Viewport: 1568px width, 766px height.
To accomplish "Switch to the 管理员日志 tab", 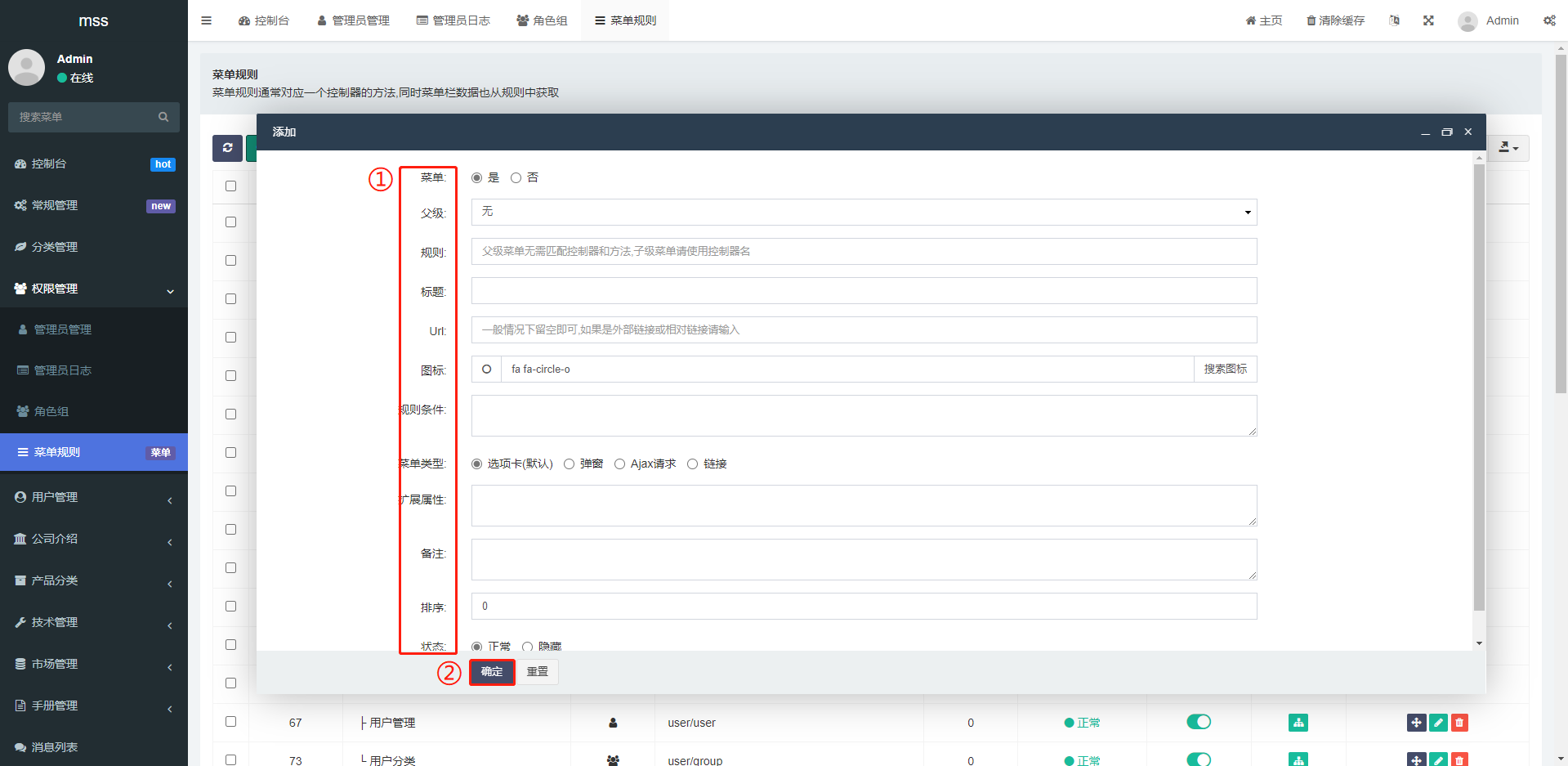I will 453,20.
